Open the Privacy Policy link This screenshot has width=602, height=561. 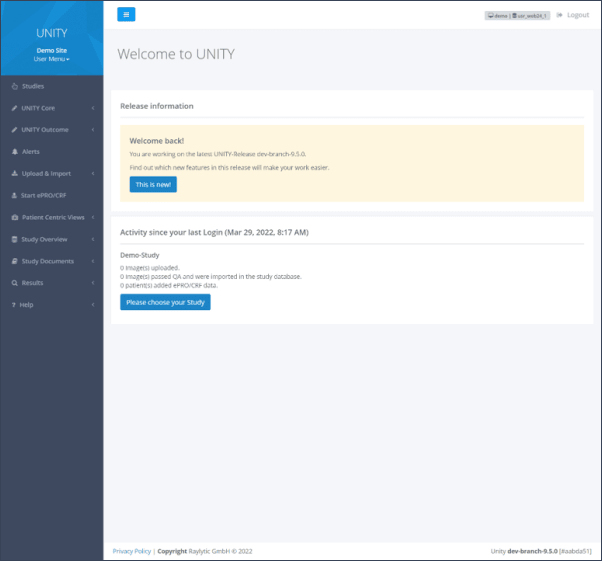(132, 551)
